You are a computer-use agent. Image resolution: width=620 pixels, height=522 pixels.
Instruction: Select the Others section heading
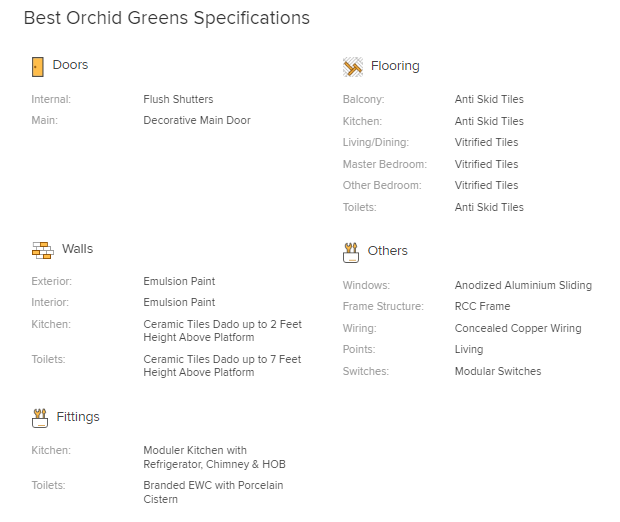388,251
